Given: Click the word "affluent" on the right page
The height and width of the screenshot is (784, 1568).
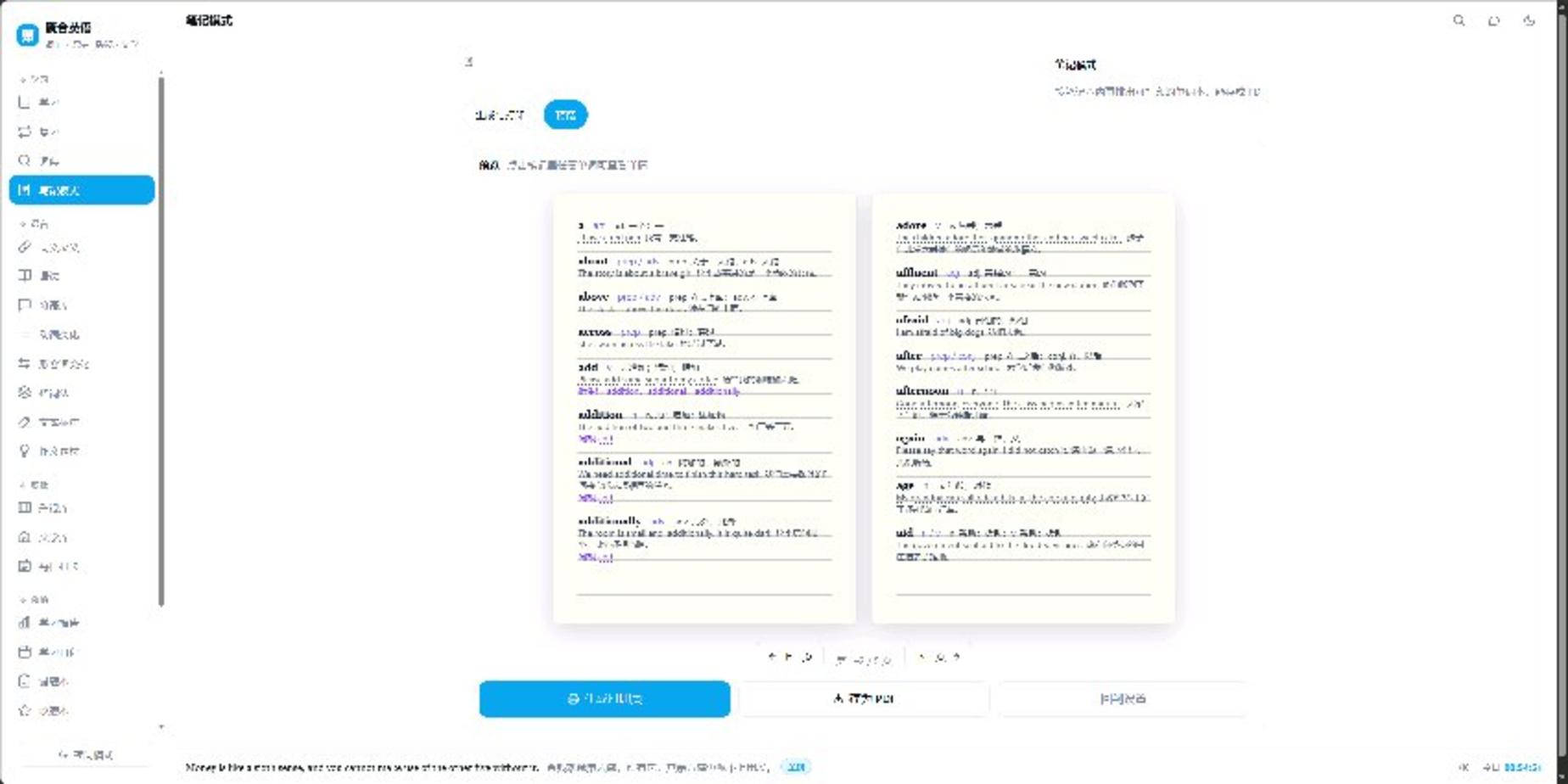Looking at the screenshot, I should 916,273.
